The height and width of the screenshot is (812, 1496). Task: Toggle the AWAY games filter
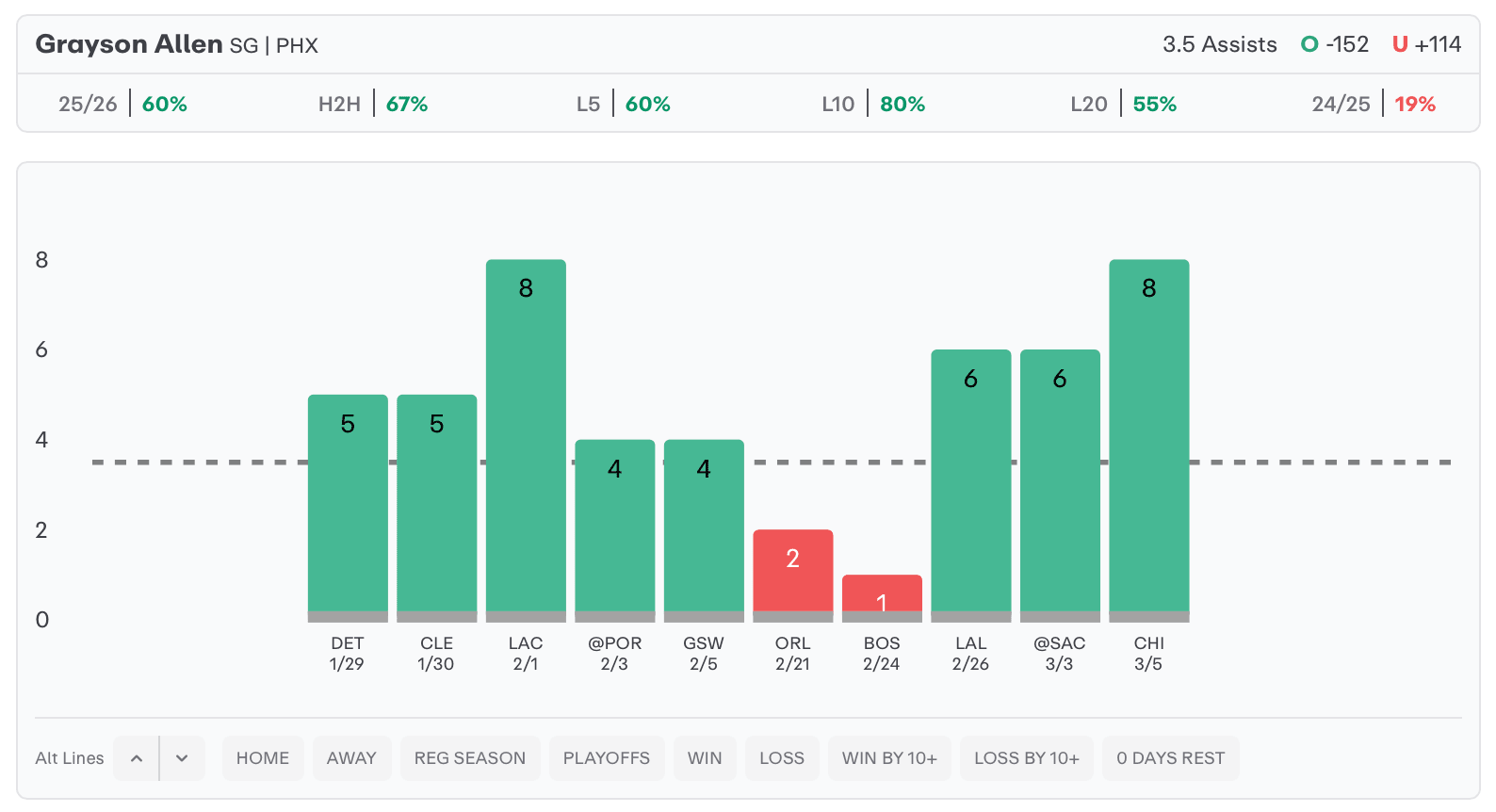[351, 758]
